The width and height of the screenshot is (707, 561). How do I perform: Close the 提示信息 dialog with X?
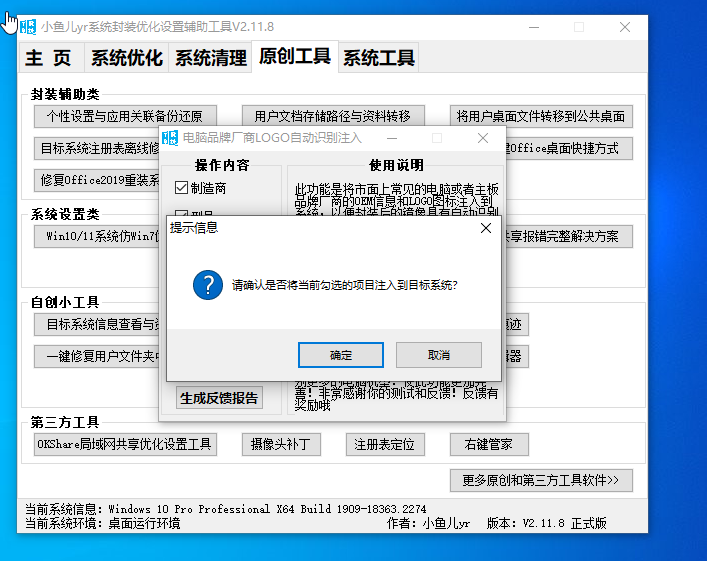point(486,228)
